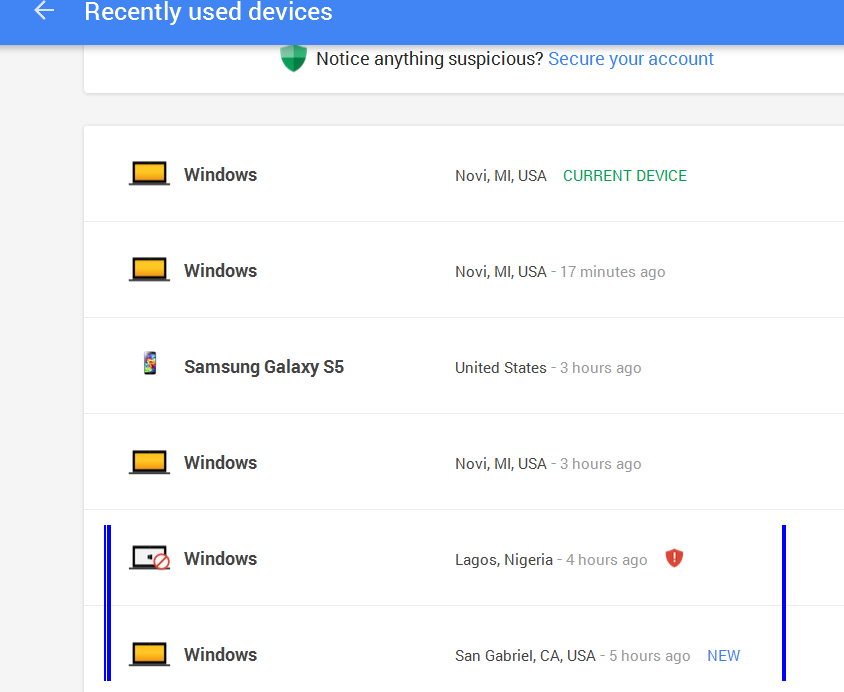
Task: Open the Samsung Galaxy S5 device entry
Action: click(x=464, y=366)
